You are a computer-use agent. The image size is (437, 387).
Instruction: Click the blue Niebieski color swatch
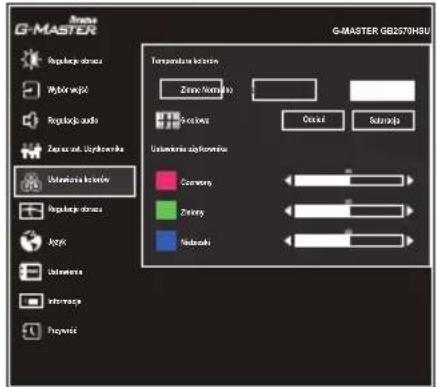(x=166, y=240)
